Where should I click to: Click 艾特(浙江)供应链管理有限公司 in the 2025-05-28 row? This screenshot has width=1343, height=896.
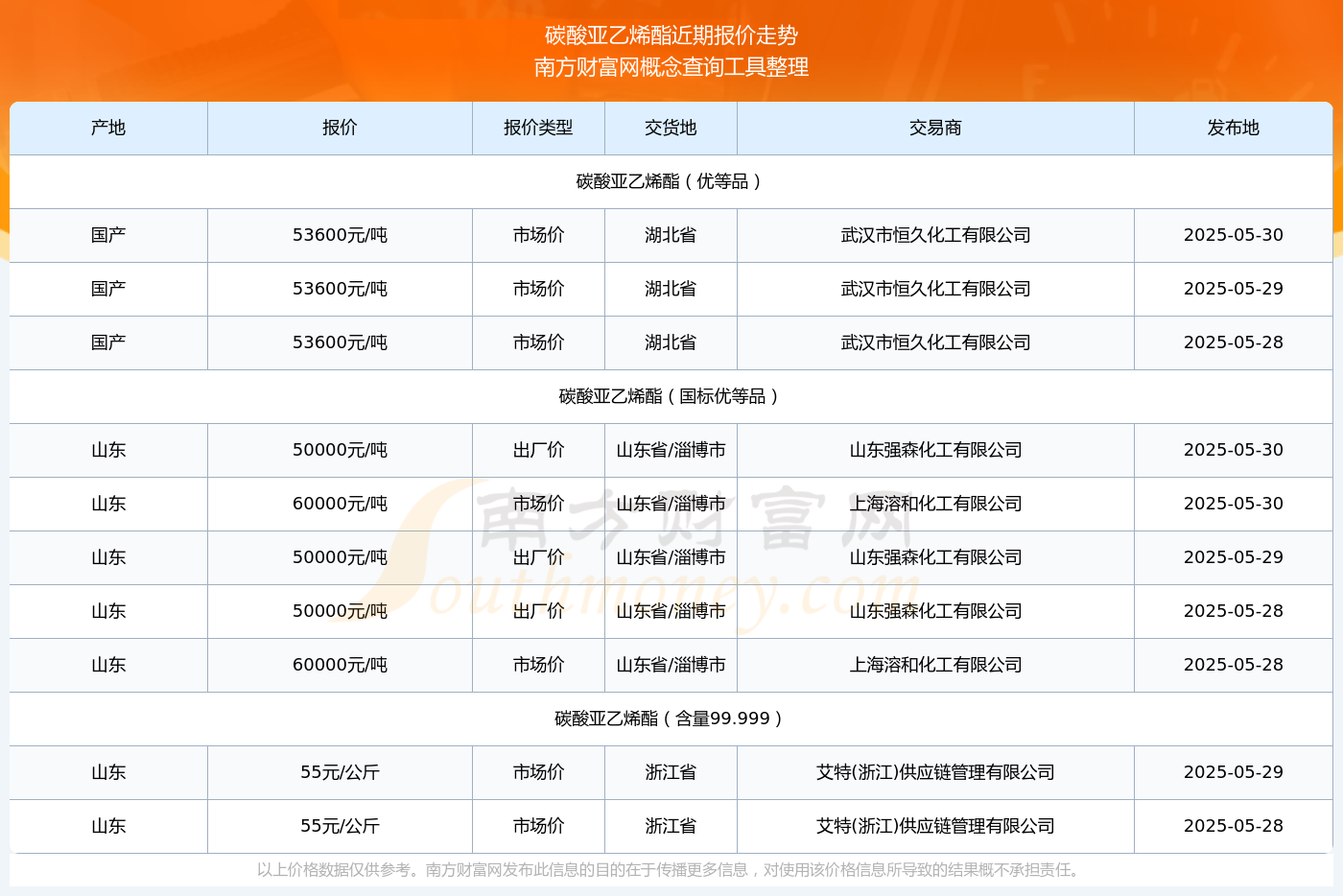tap(935, 826)
